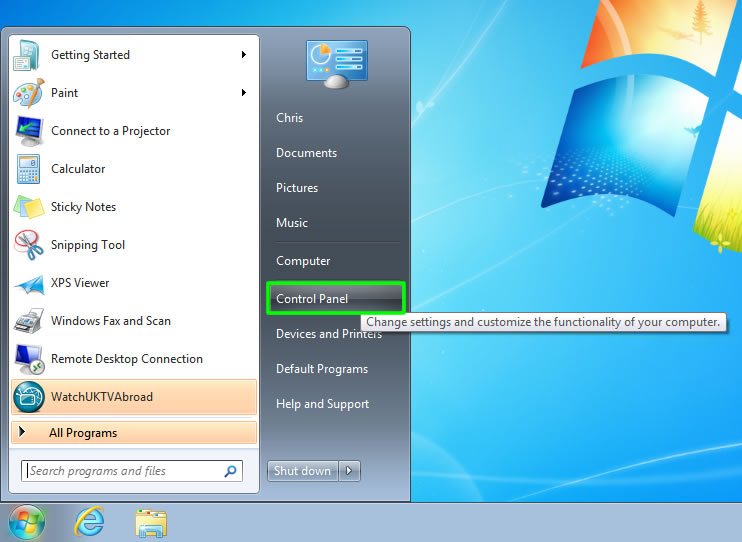Click the Windows Start orb

point(26,523)
